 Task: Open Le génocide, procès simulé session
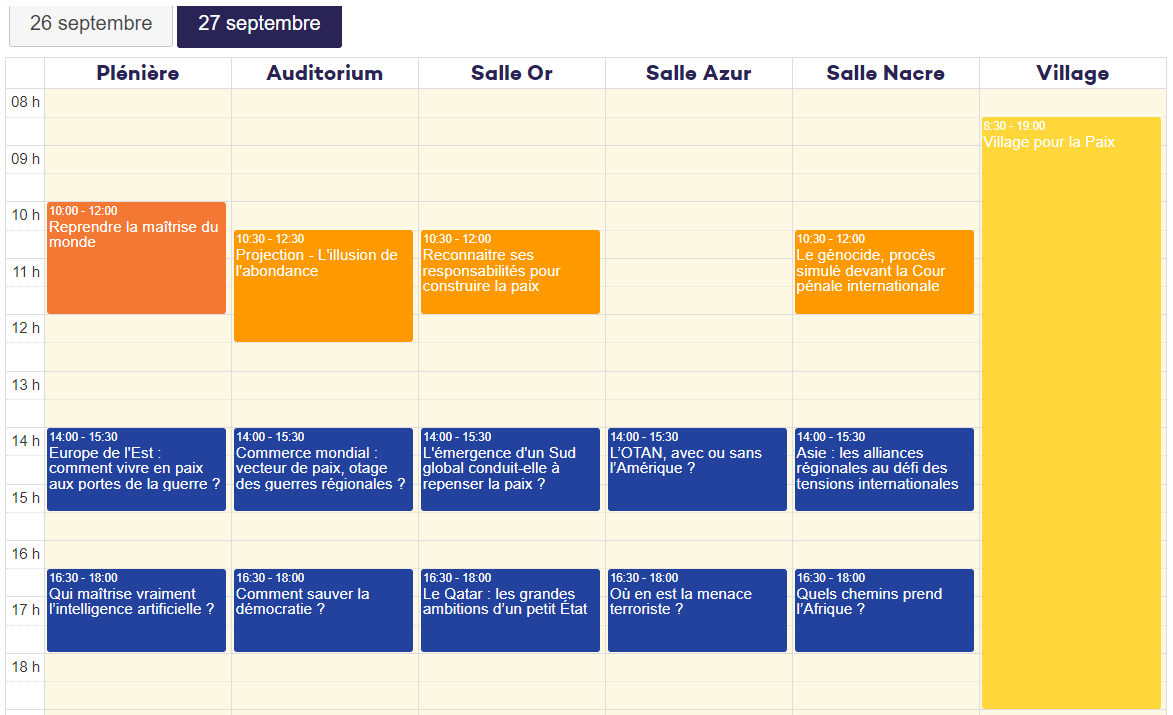(x=884, y=272)
